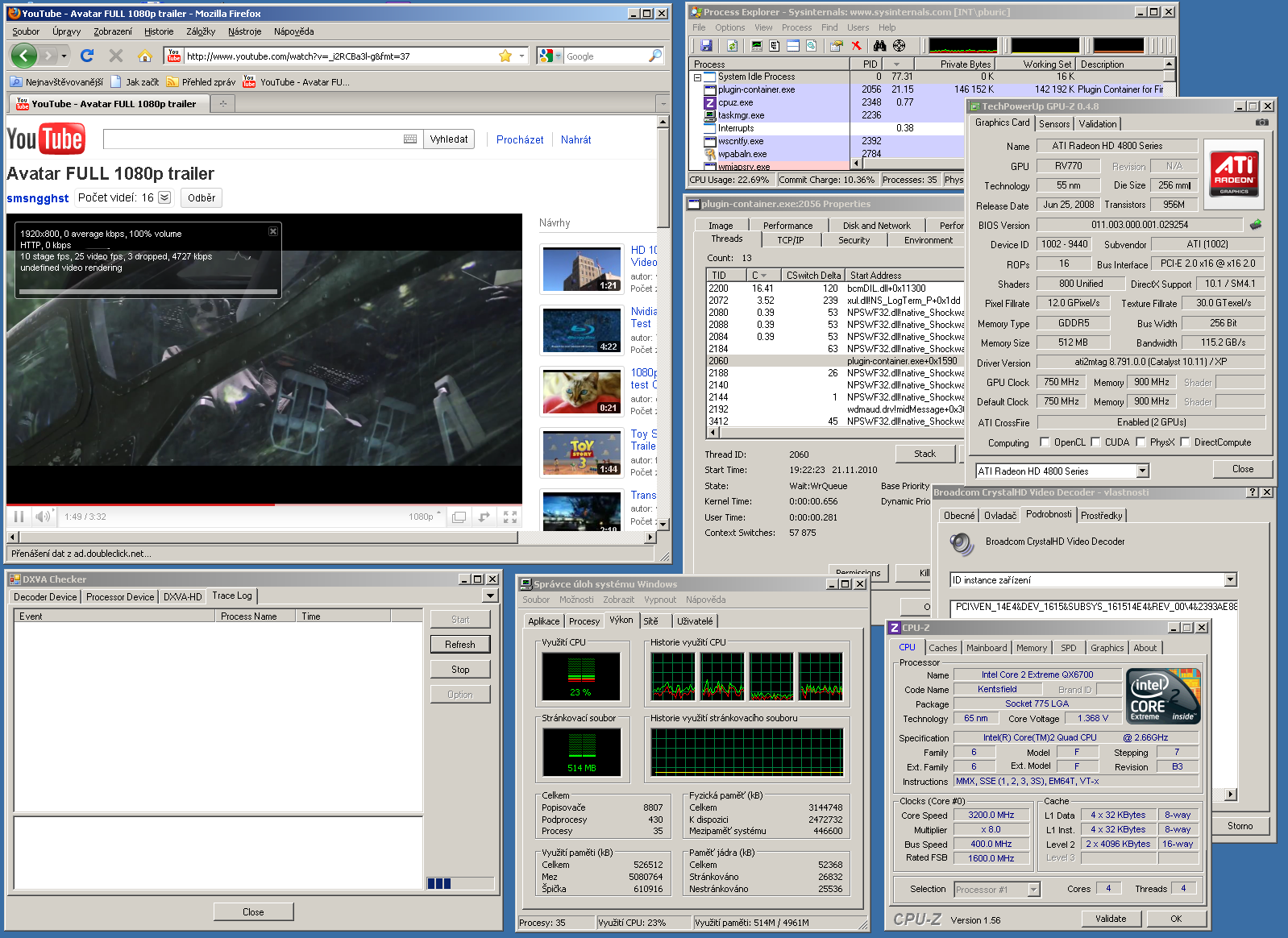Click the binoculars find handle icon
Viewport: 1288px width, 938px height.
879,46
